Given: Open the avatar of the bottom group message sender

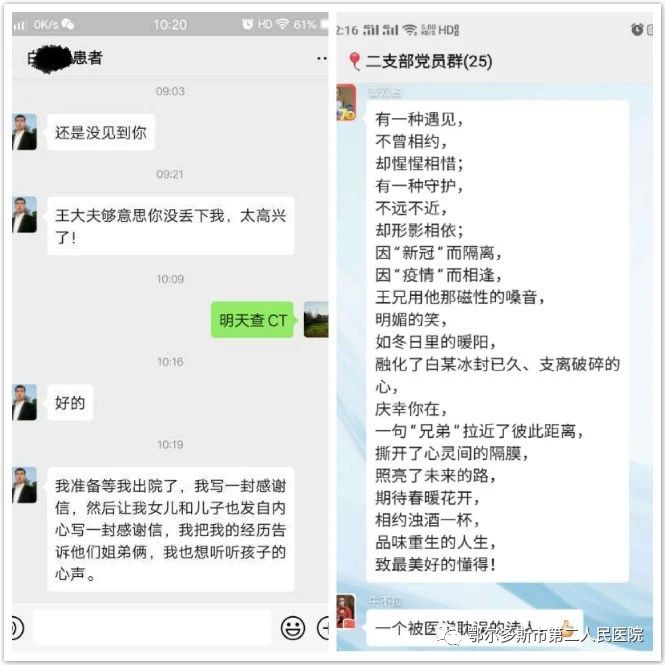Looking at the screenshot, I should coord(346,611).
